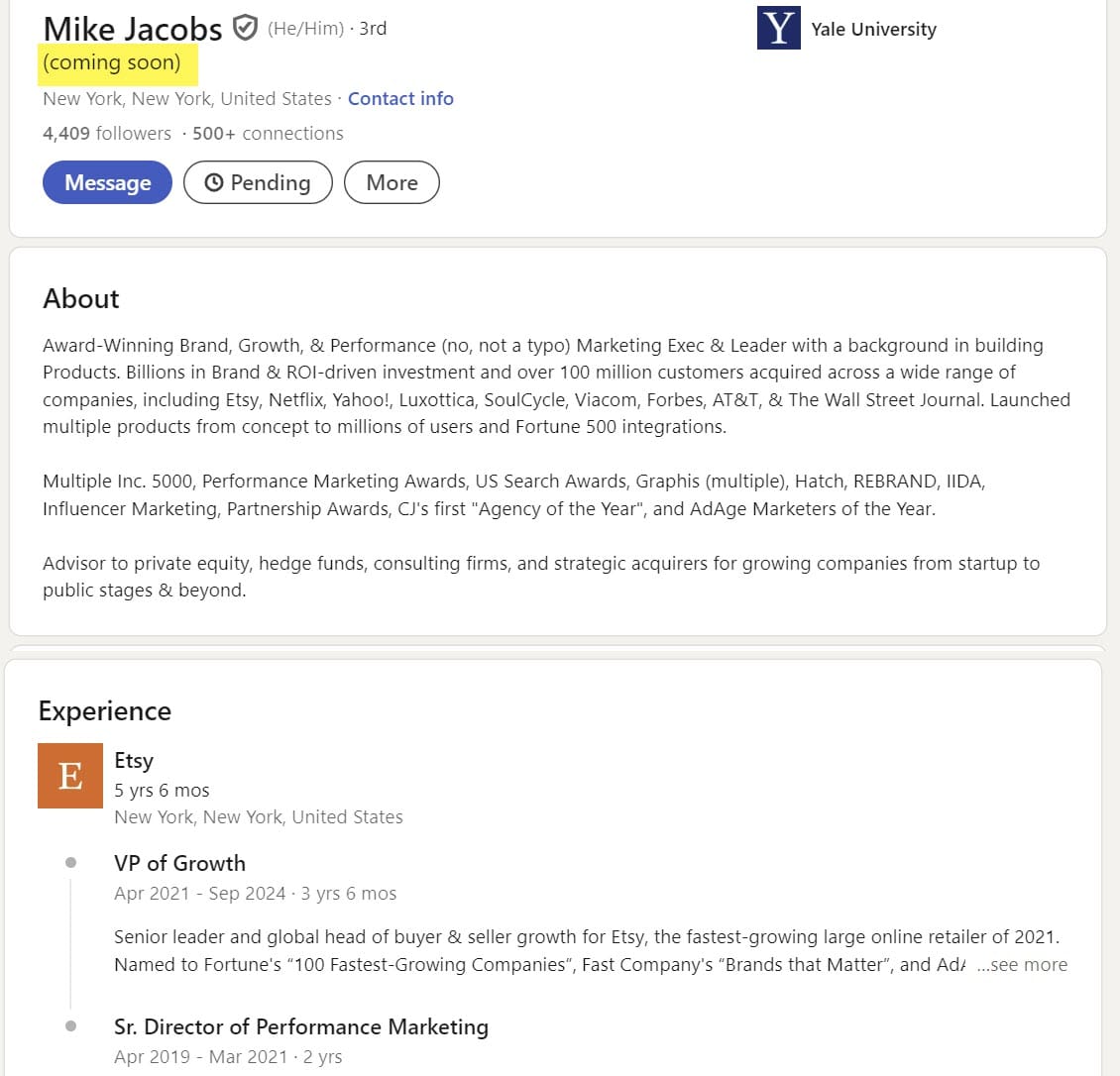Click the Yale University text link

(873, 30)
